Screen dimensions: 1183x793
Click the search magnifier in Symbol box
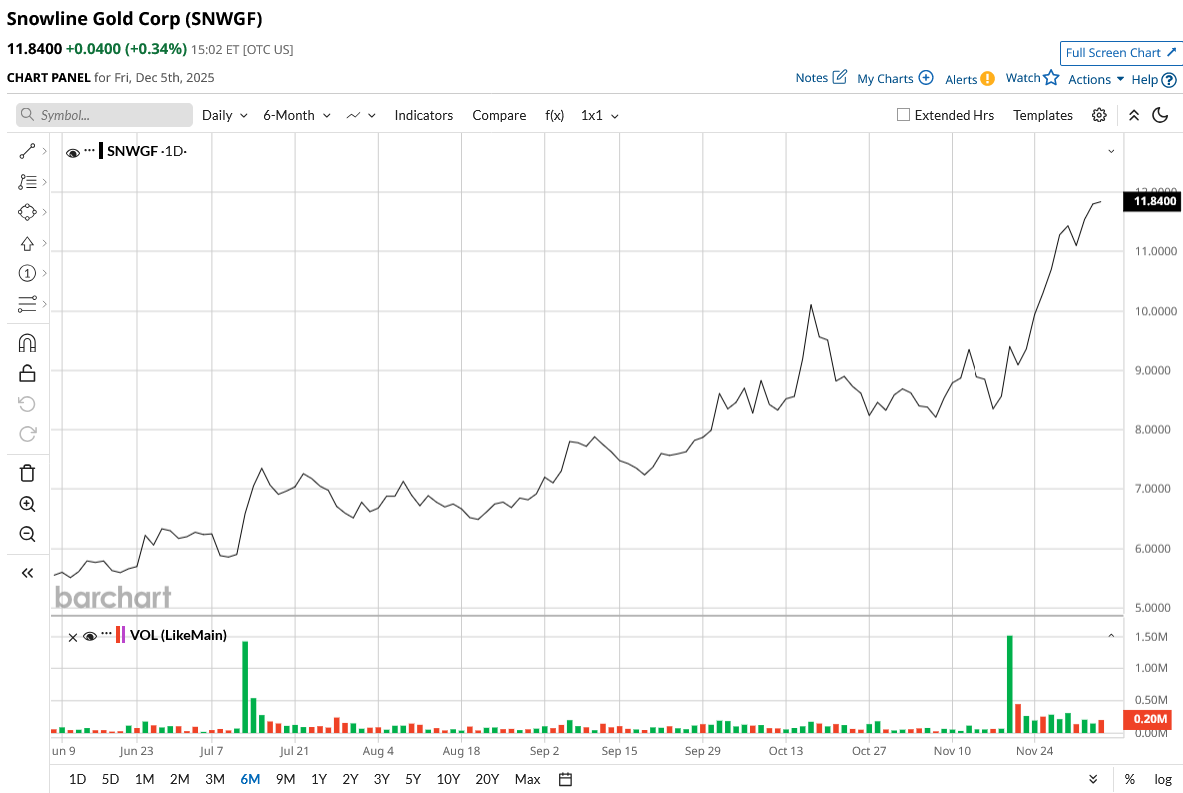point(27,115)
